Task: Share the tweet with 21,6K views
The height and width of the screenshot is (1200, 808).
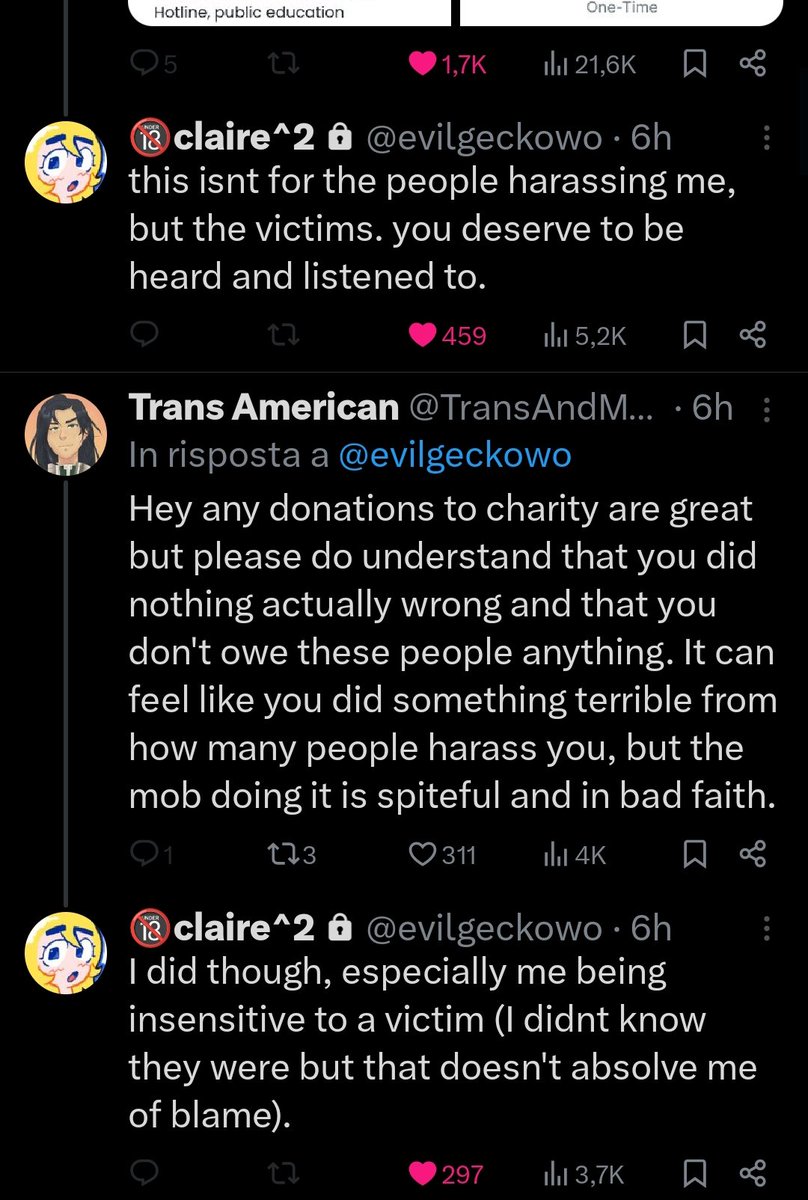Action: pyautogui.click(x=752, y=65)
